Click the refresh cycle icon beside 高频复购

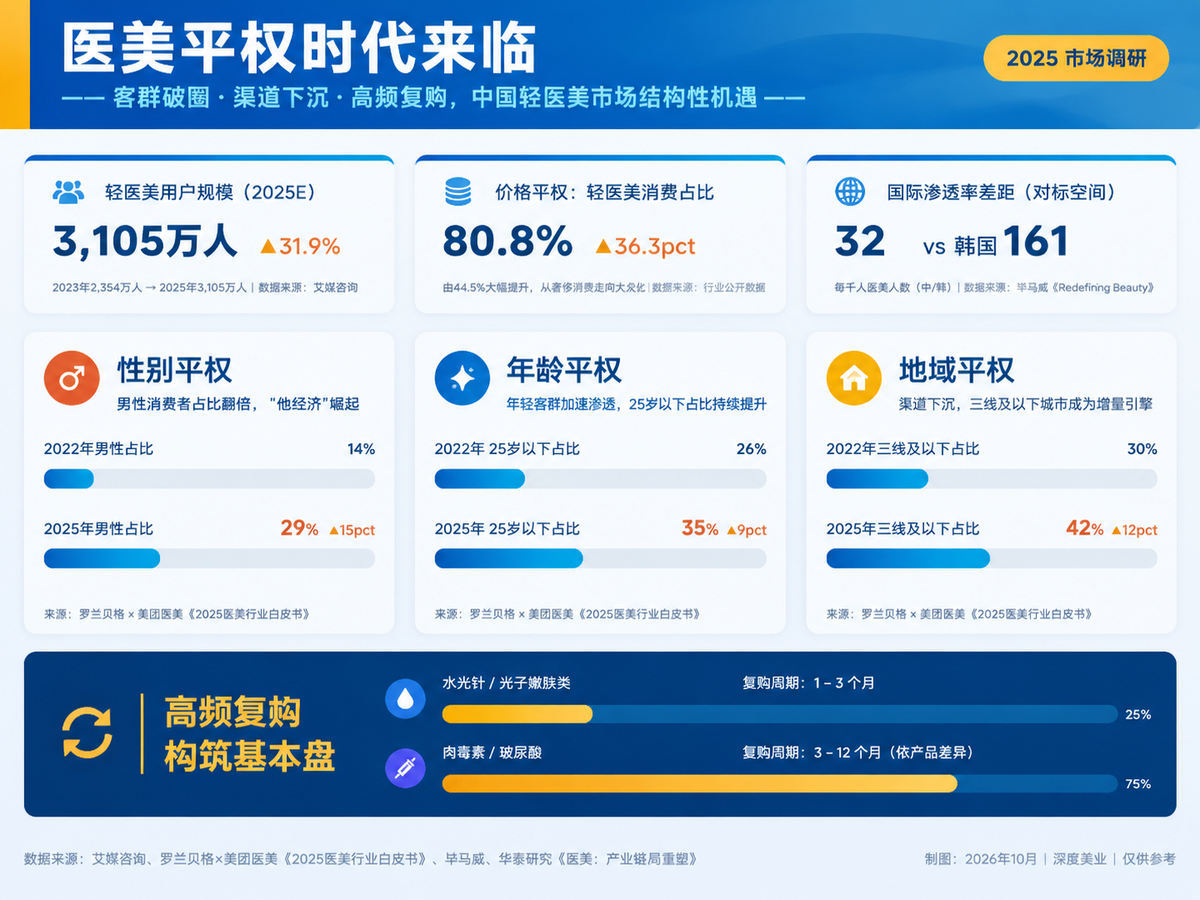[x=88, y=733]
